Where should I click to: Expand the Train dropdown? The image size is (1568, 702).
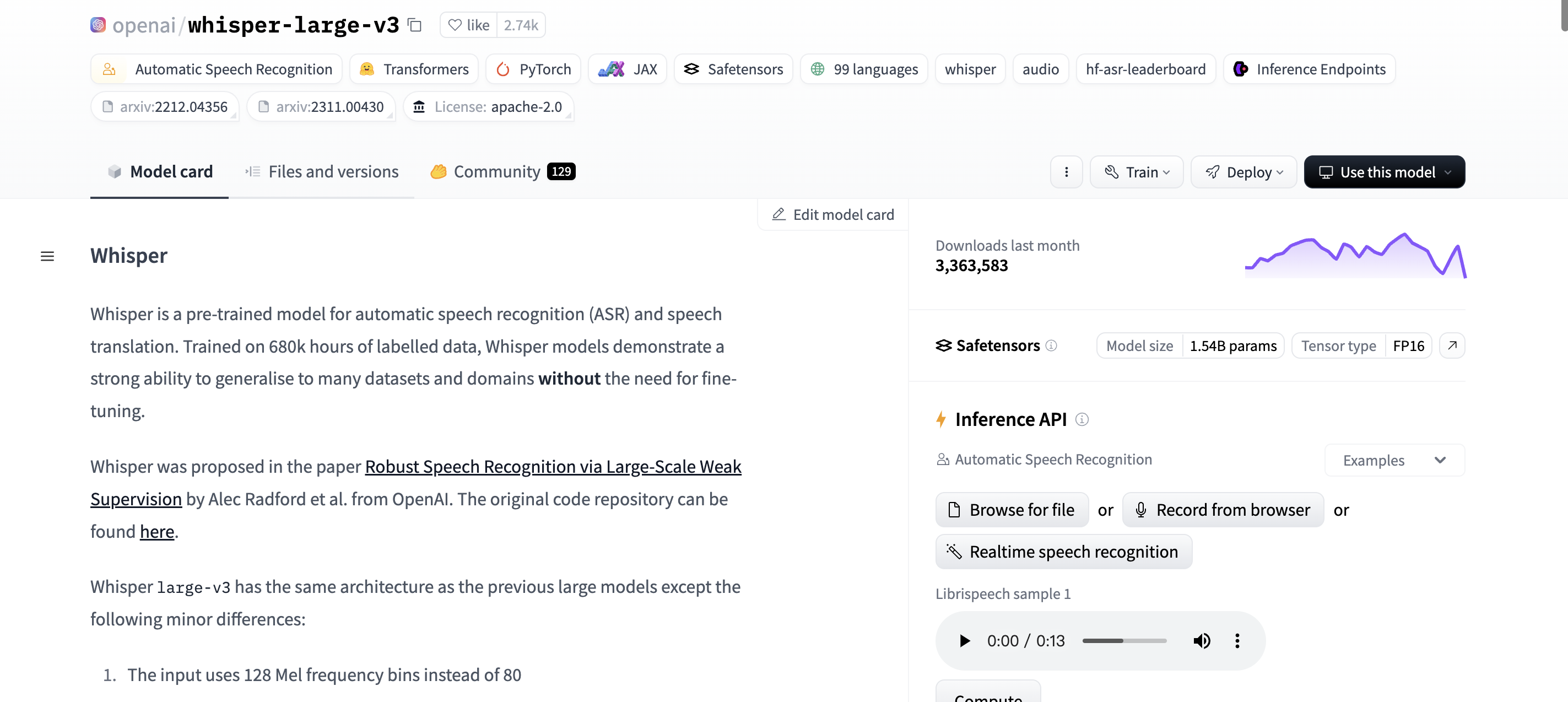click(1137, 172)
